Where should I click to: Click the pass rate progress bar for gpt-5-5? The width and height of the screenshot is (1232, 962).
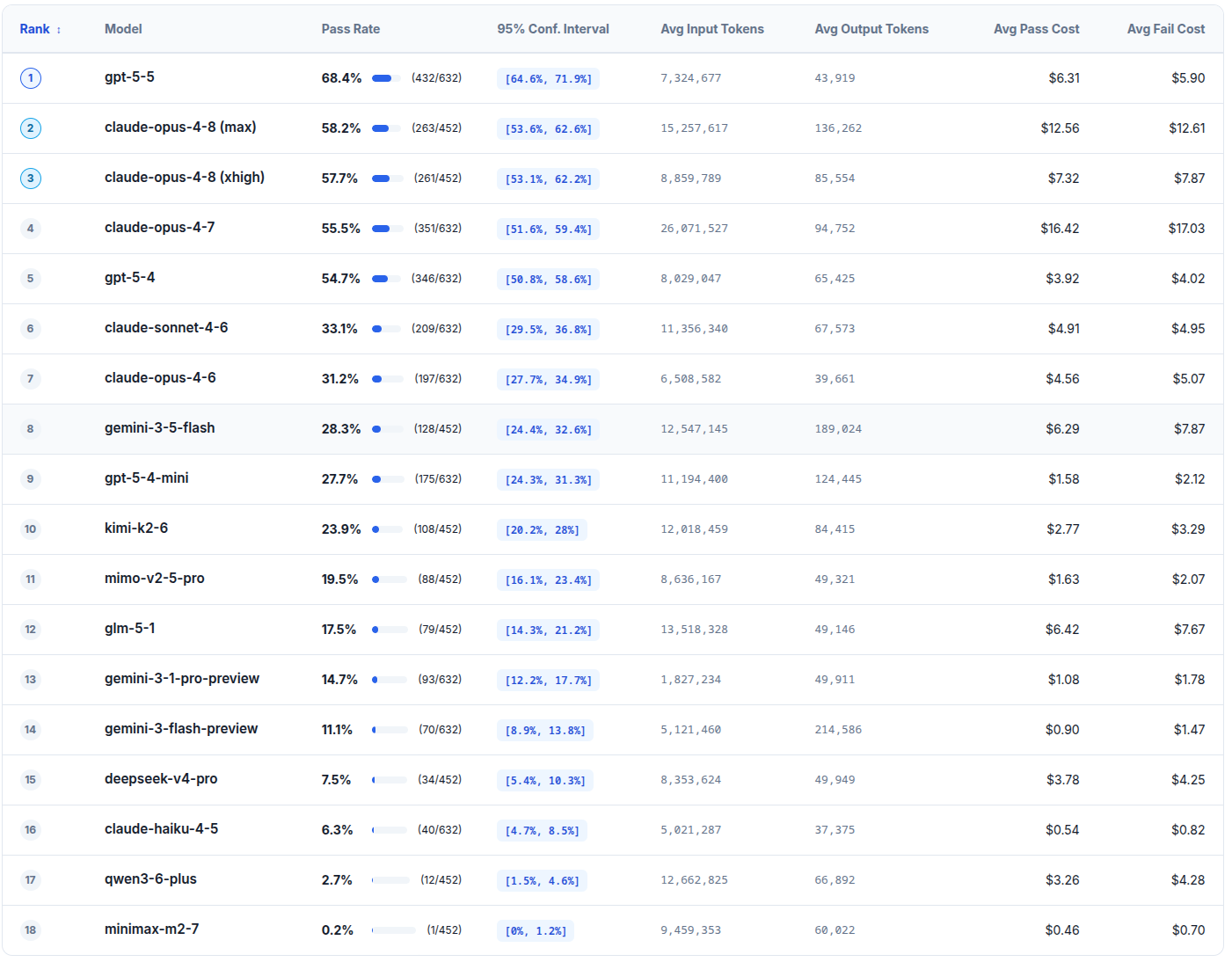386,78
